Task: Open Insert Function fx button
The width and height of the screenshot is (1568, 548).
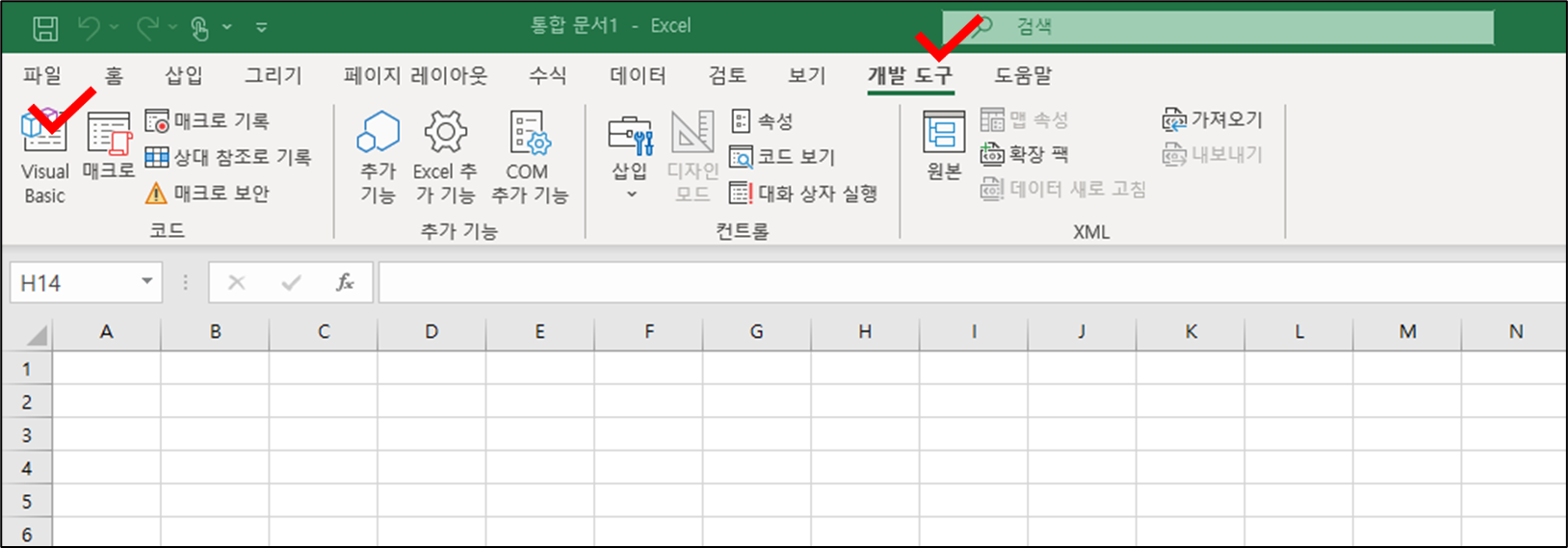Action: click(344, 282)
